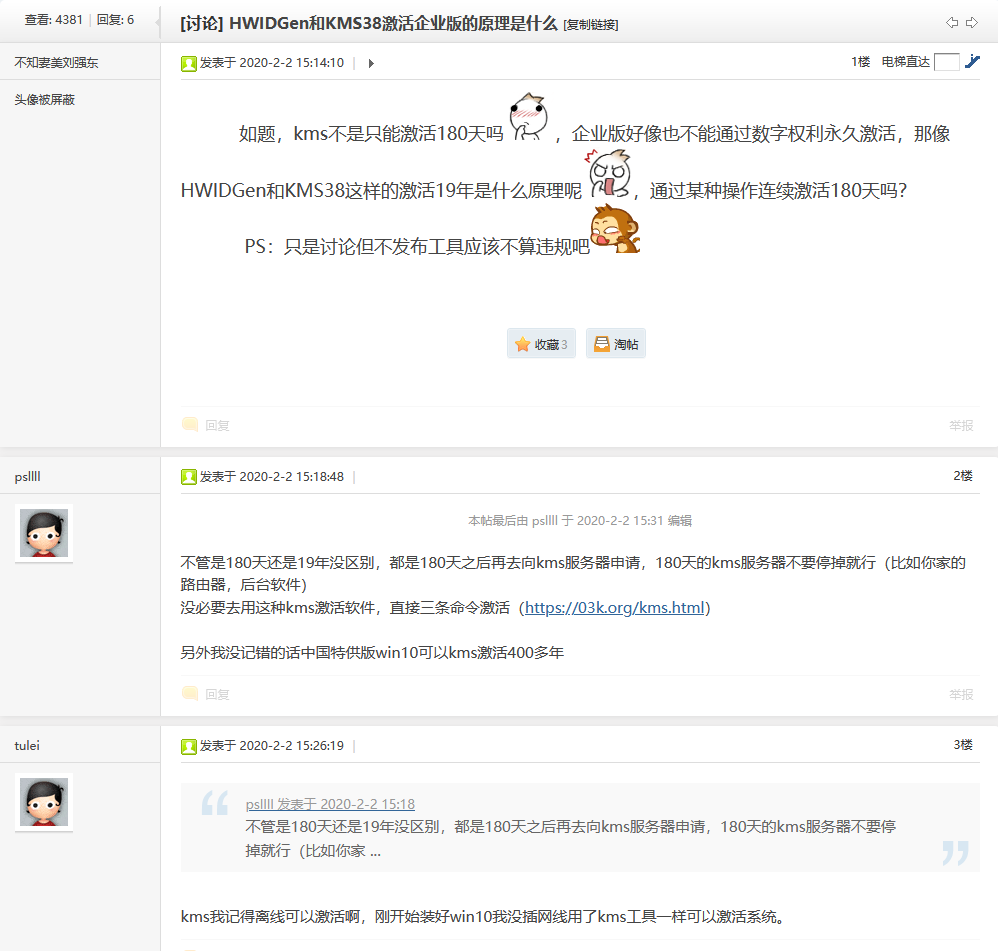Open quoted post link by pslllll
The width and height of the screenshot is (998, 951).
pyautogui.click(x=330, y=804)
